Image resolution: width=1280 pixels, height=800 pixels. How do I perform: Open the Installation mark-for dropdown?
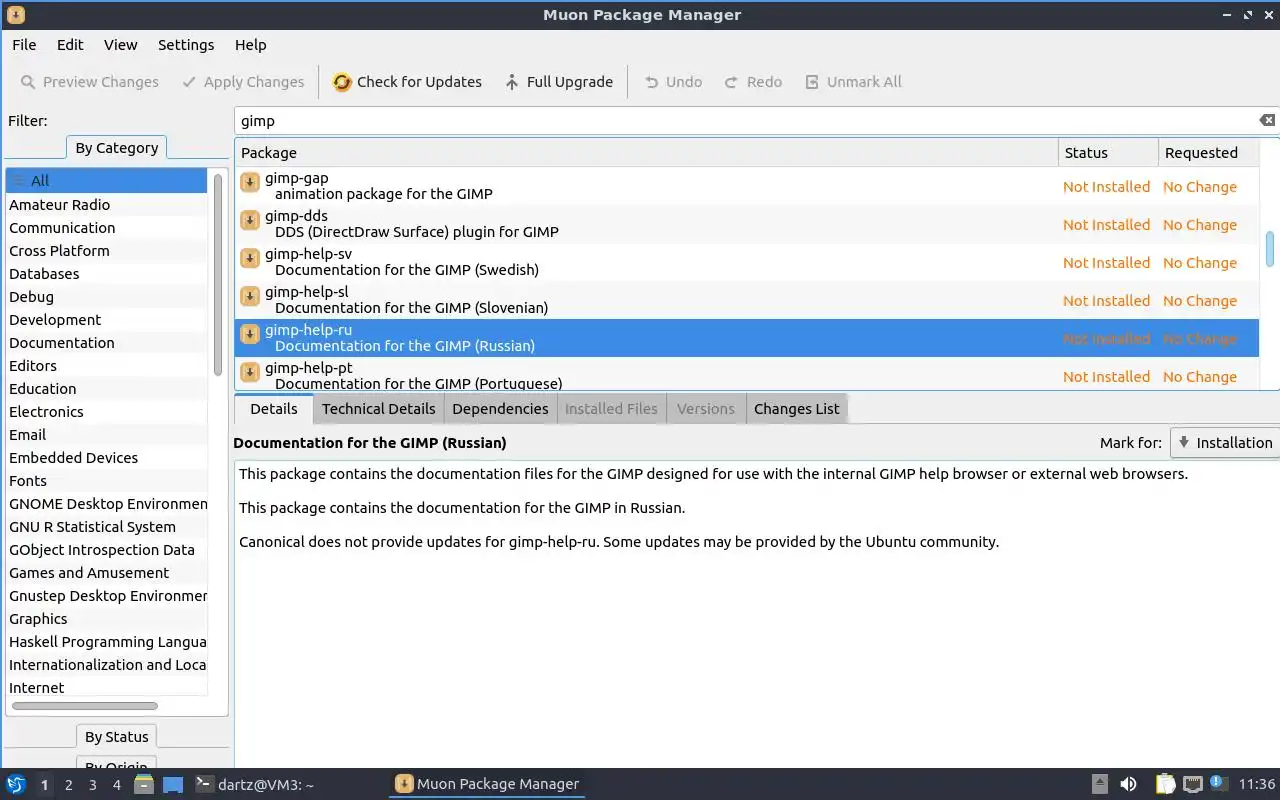(1225, 442)
